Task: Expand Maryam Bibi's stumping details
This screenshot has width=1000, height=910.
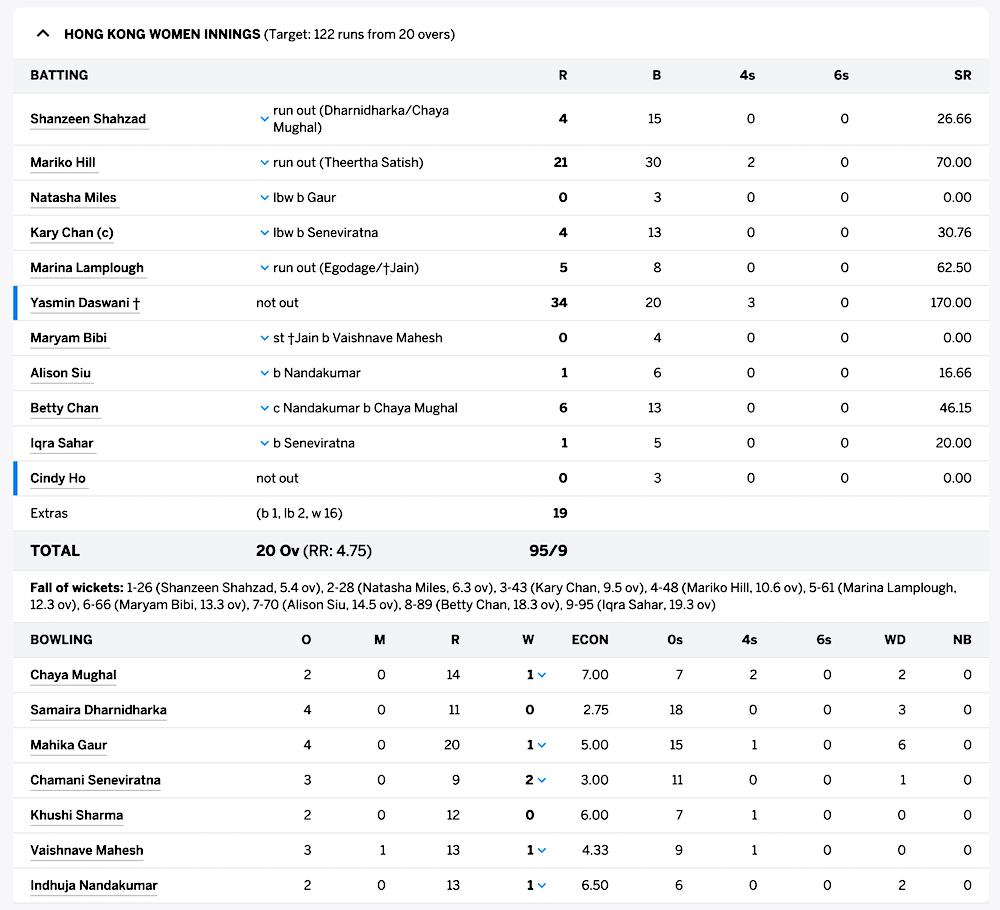Action: pyautogui.click(x=263, y=337)
